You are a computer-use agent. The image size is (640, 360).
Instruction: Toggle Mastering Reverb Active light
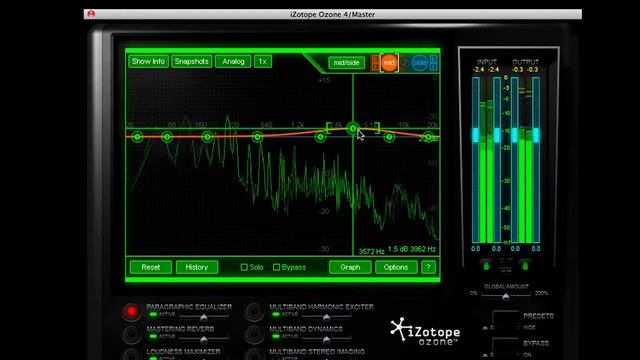coord(153,336)
